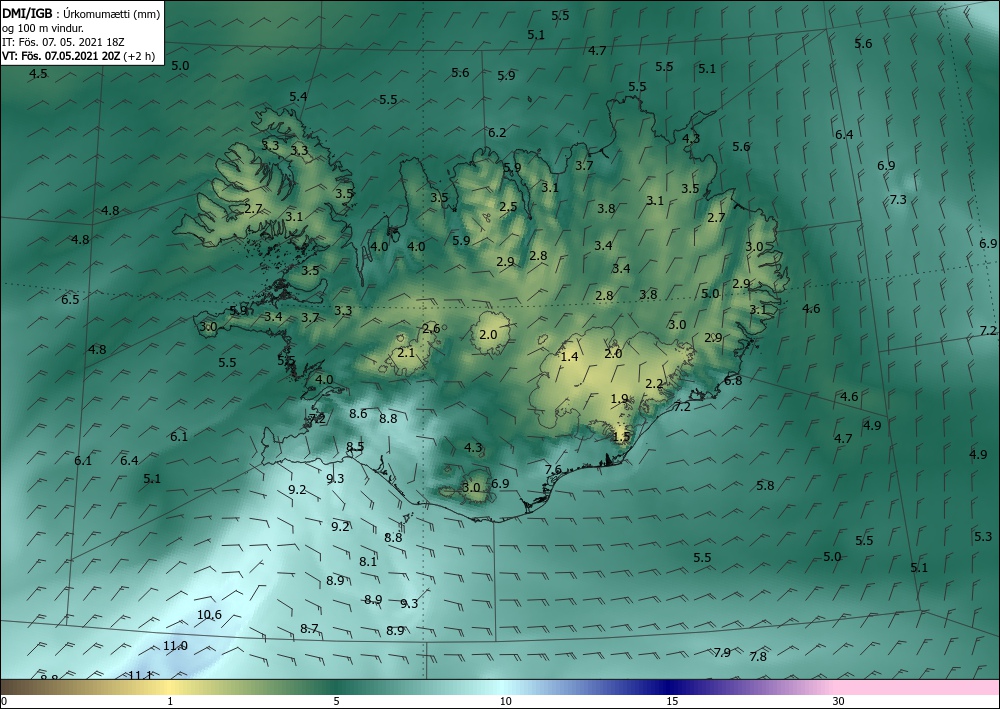
Task: Click the value 6.5 on the map
Action: coord(70,299)
